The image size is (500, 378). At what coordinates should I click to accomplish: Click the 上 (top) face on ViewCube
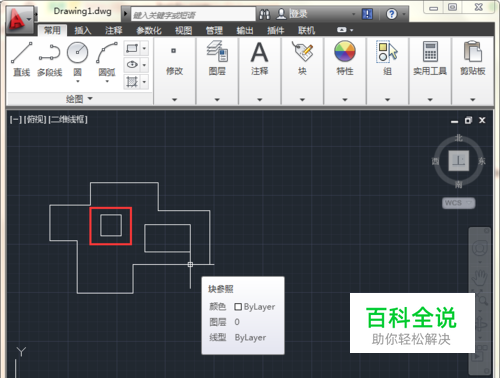(x=459, y=161)
